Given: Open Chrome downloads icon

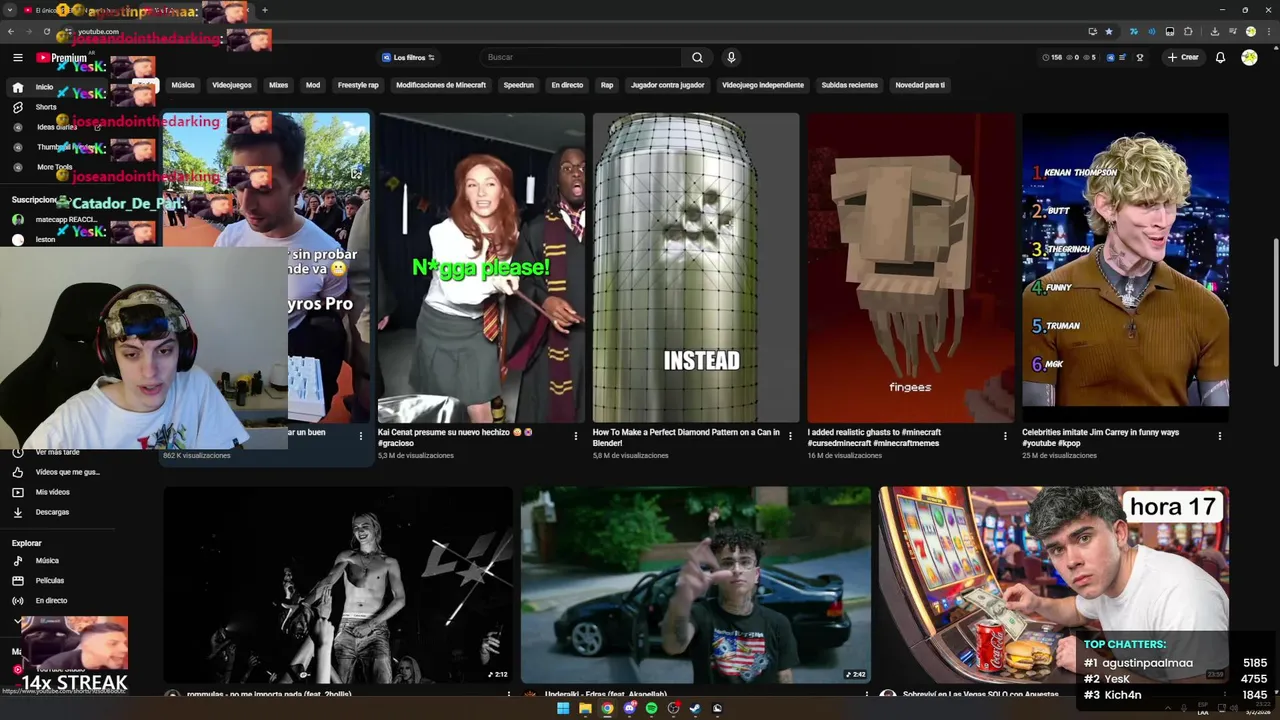Looking at the screenshot, I should [x=1214, y=32].
